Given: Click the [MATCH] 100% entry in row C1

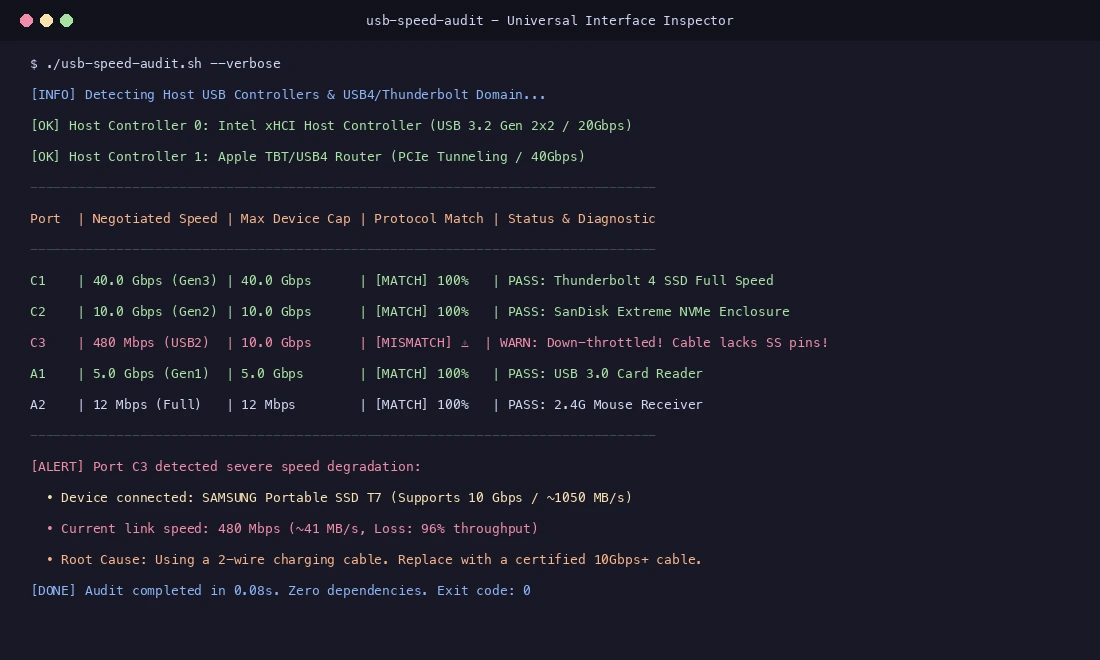Looking at the screenshot, I should (422, 280).
